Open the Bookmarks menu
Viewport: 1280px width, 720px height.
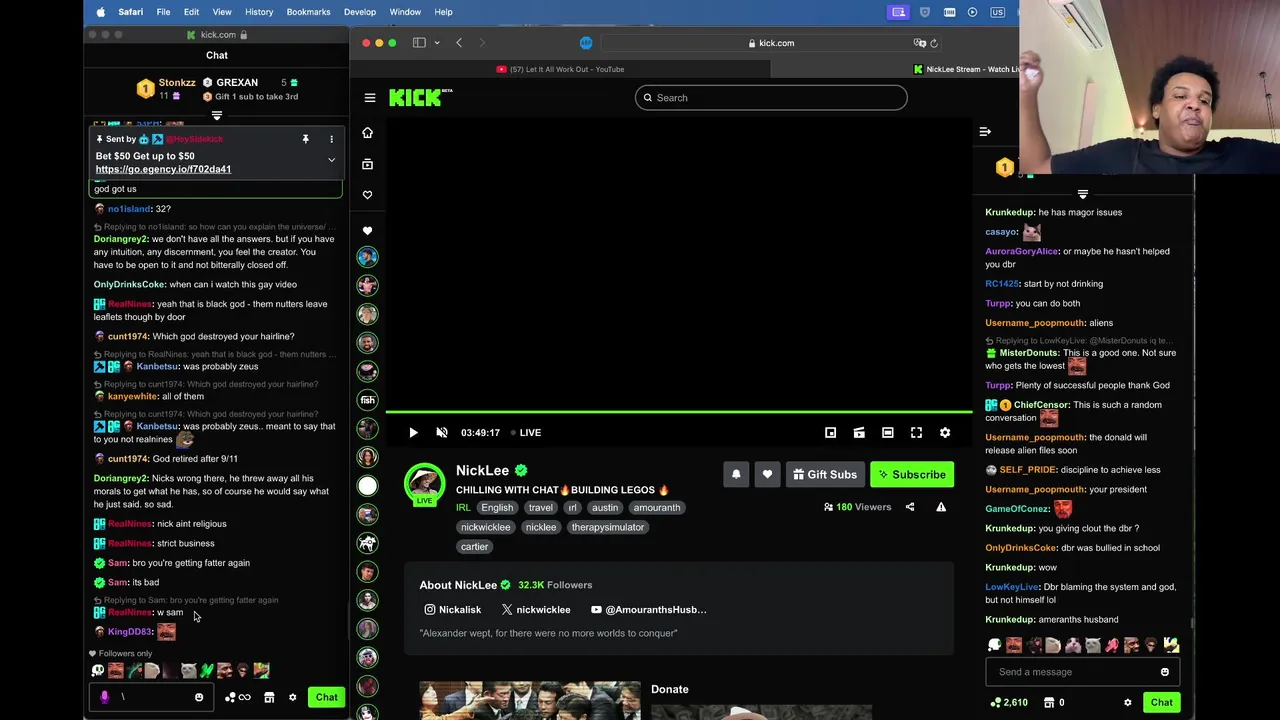tap(308, 12)
